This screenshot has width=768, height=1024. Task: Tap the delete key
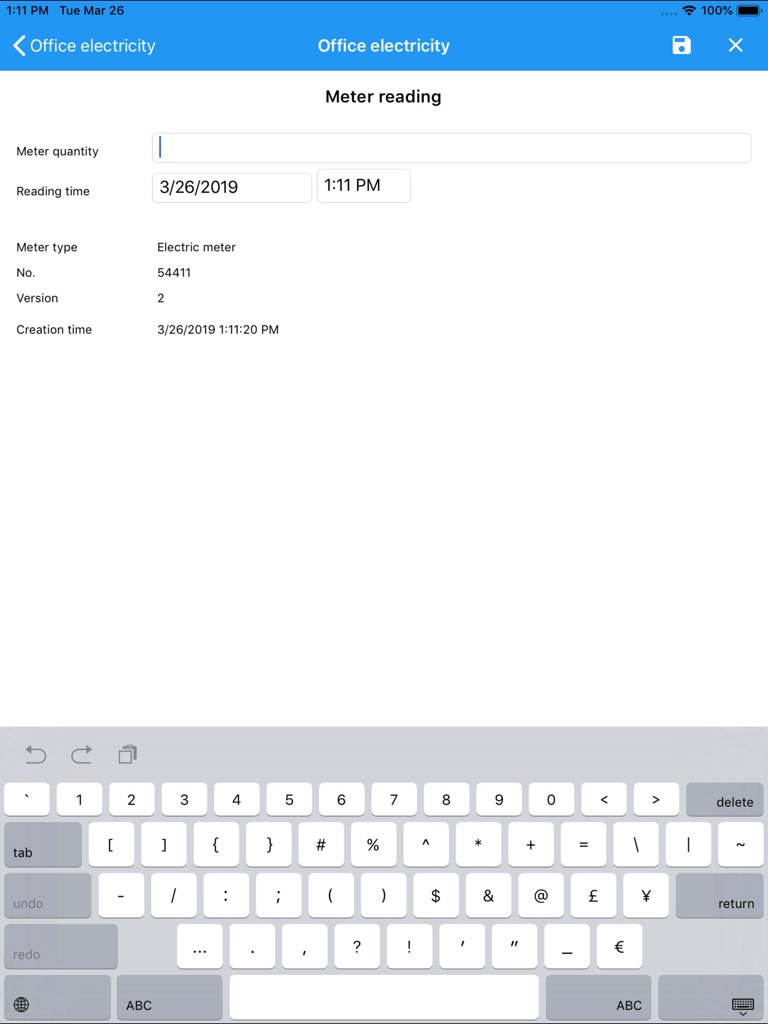(725, 799)
